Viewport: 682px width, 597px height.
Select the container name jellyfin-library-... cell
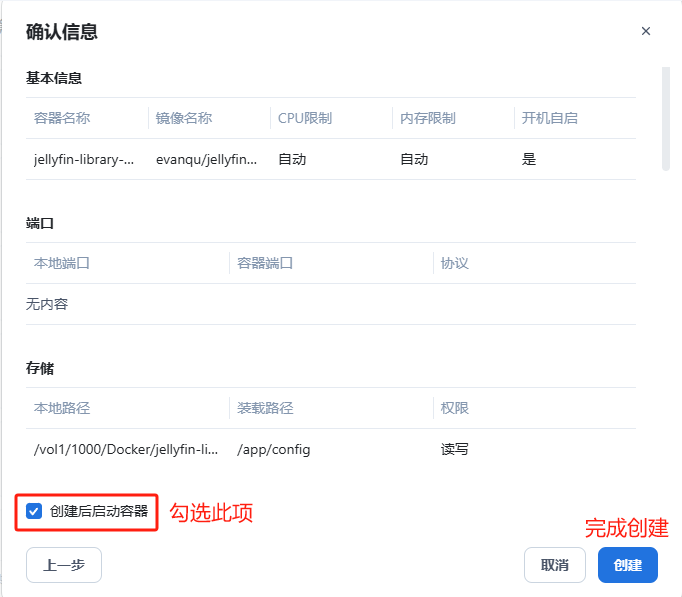click(x=84, y=159)
